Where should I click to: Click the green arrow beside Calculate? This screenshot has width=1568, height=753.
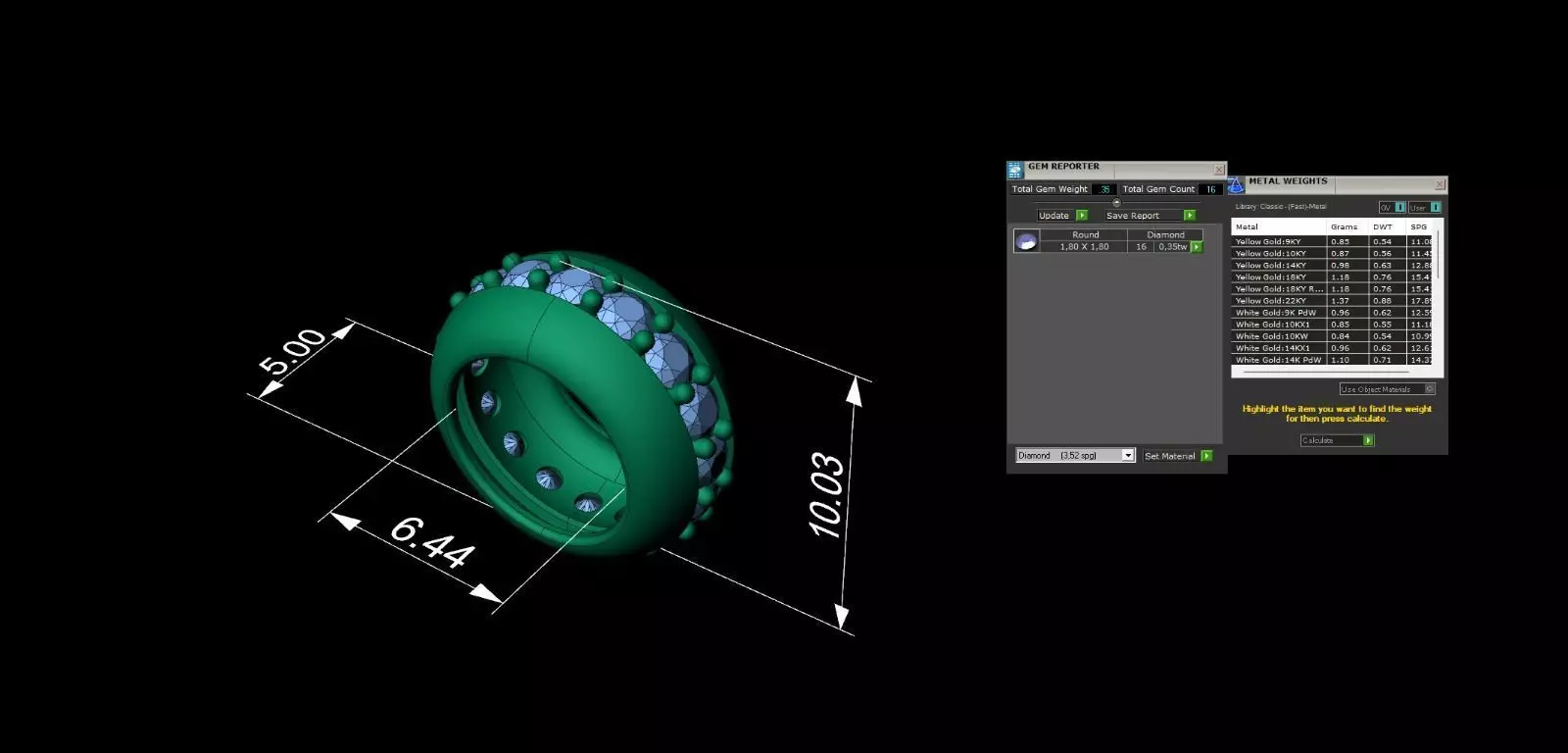pos(1369,440)
